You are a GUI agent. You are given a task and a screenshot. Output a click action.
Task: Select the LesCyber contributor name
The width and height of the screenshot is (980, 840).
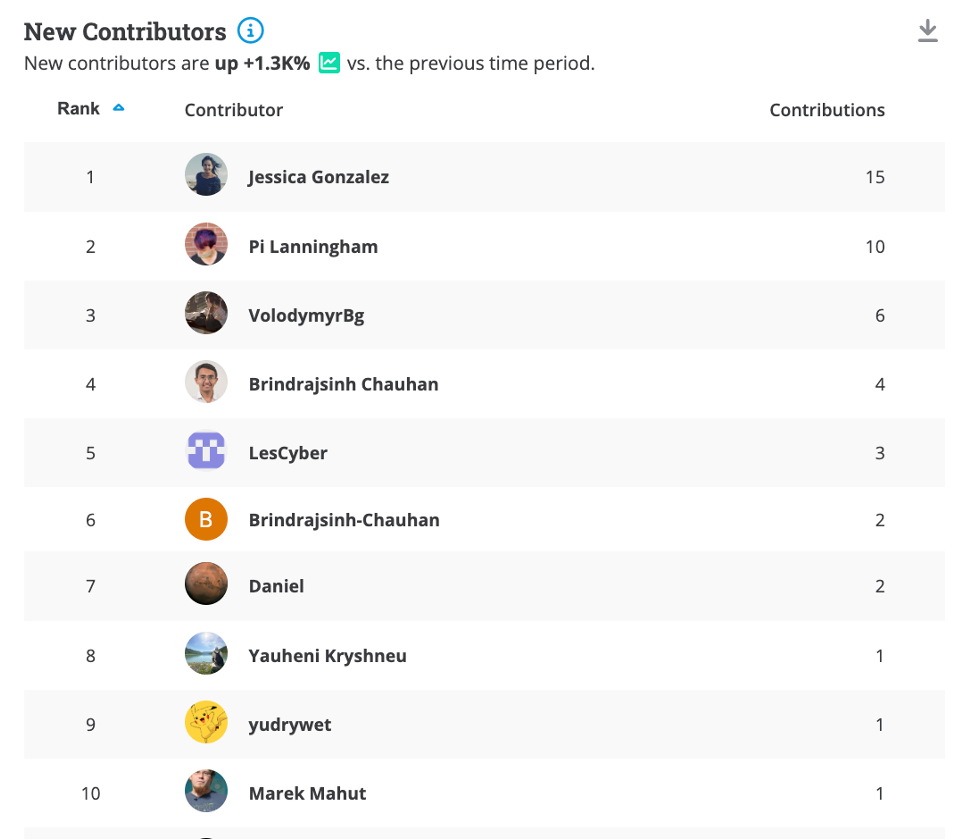coord(288,453)
